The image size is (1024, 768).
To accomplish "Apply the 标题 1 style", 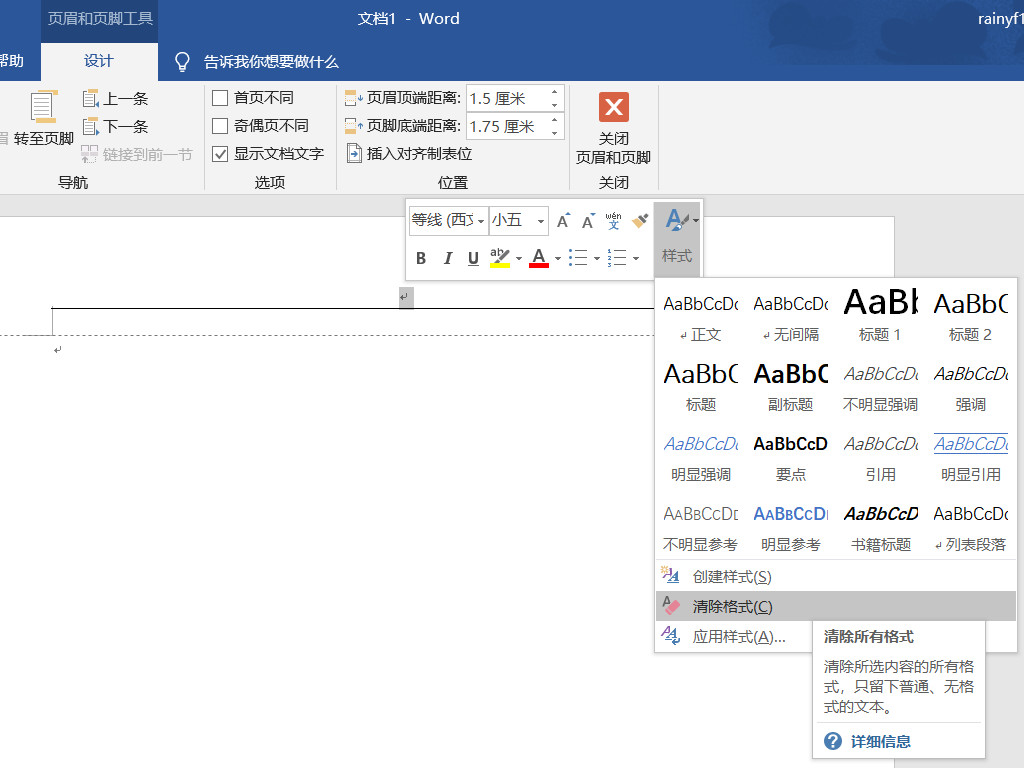I will [x=880, y=317].
